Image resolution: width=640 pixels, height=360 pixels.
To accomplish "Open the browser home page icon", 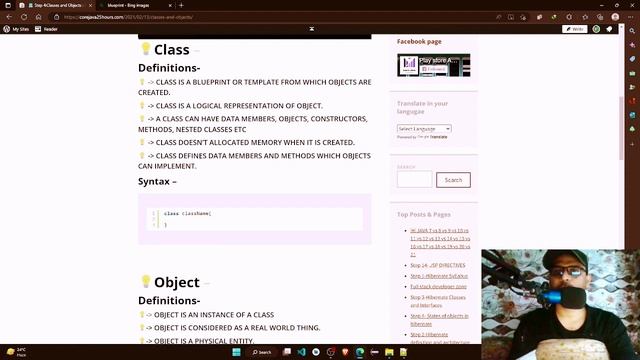I will [38, 17].
